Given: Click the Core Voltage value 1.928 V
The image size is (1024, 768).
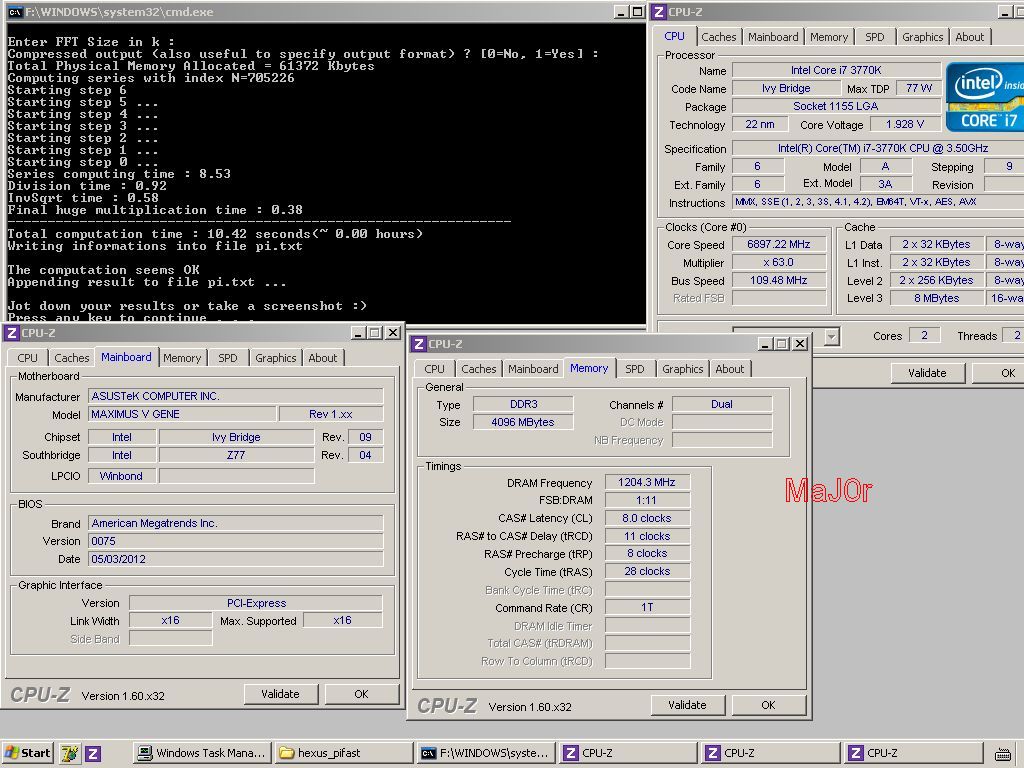Looking at the screenshot, I should click(x=904, y=124).
